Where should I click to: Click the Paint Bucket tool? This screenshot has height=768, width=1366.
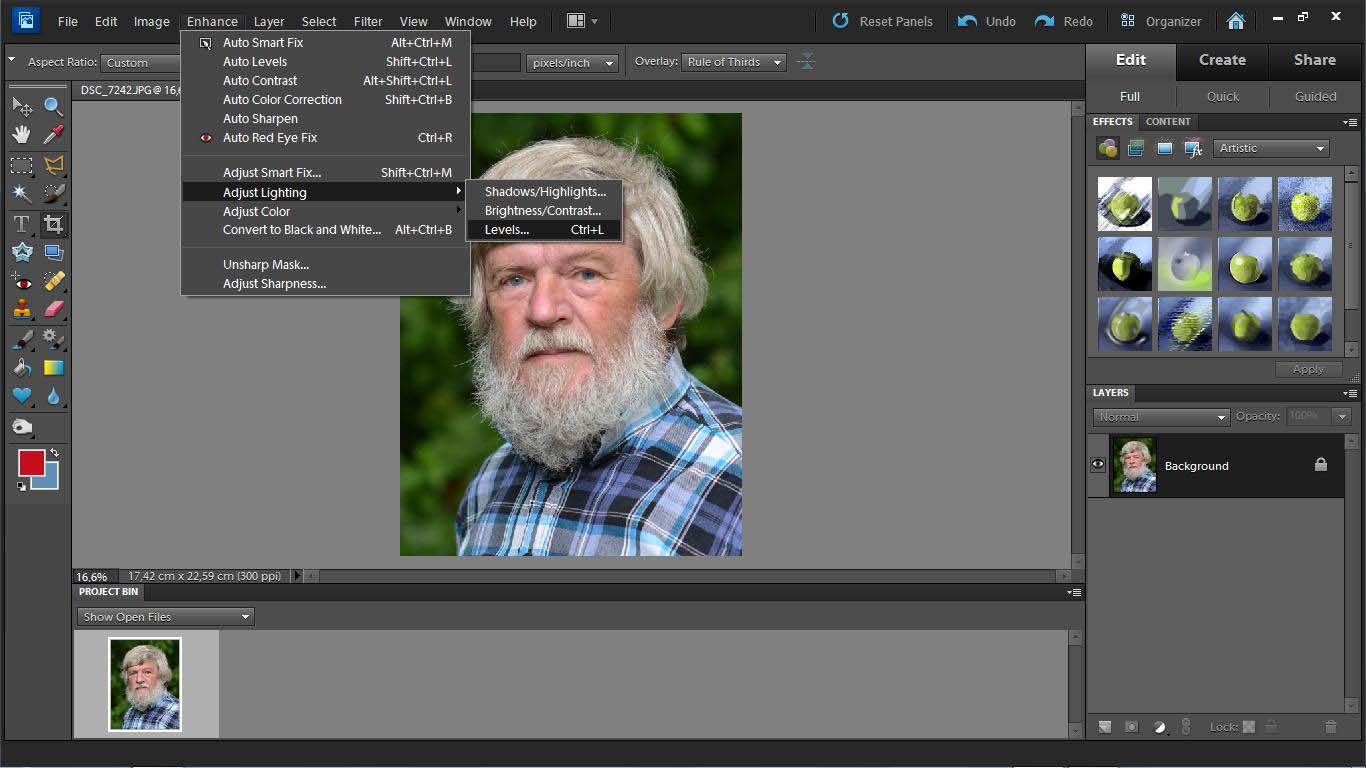(21, 368)
